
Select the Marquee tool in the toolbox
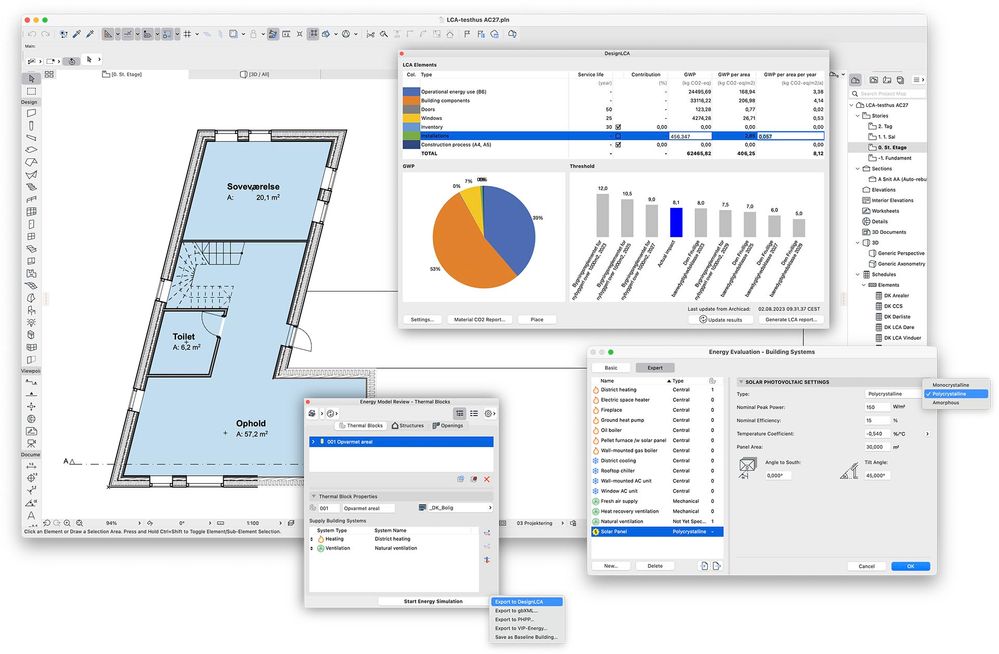[31, 91]
